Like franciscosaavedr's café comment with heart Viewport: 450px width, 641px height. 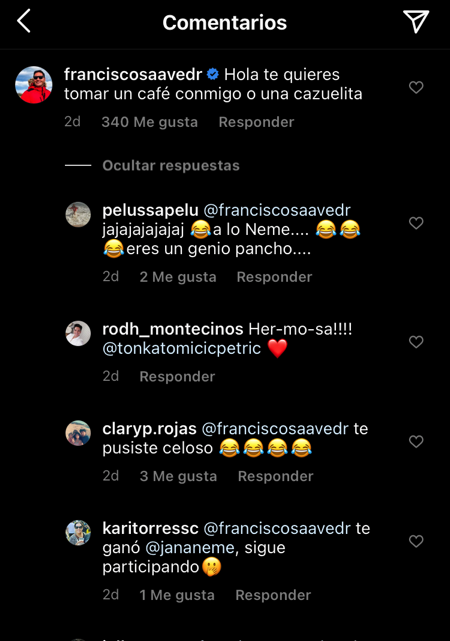(416, 87)
